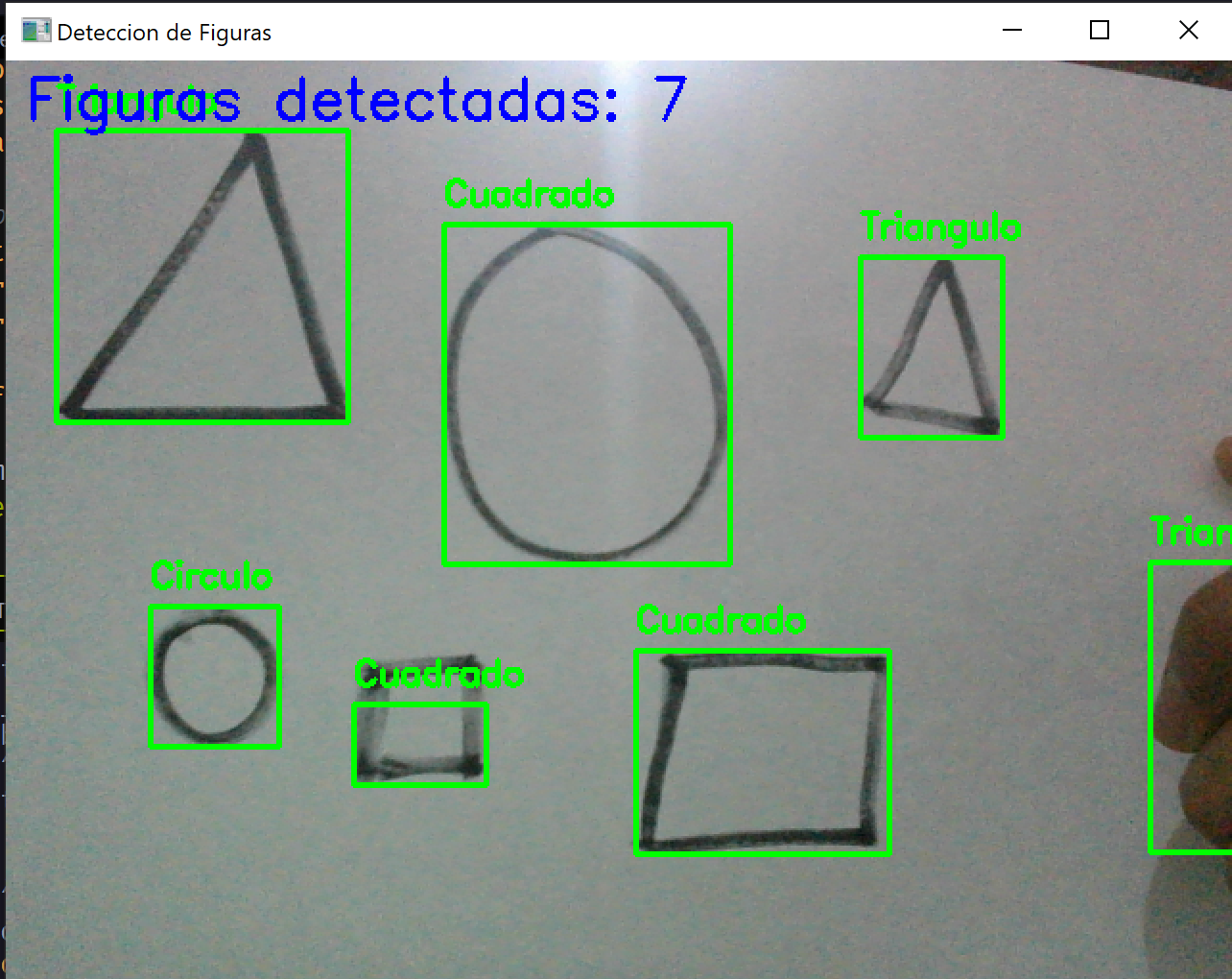Select the small hand-drawn square

point(419,746)
